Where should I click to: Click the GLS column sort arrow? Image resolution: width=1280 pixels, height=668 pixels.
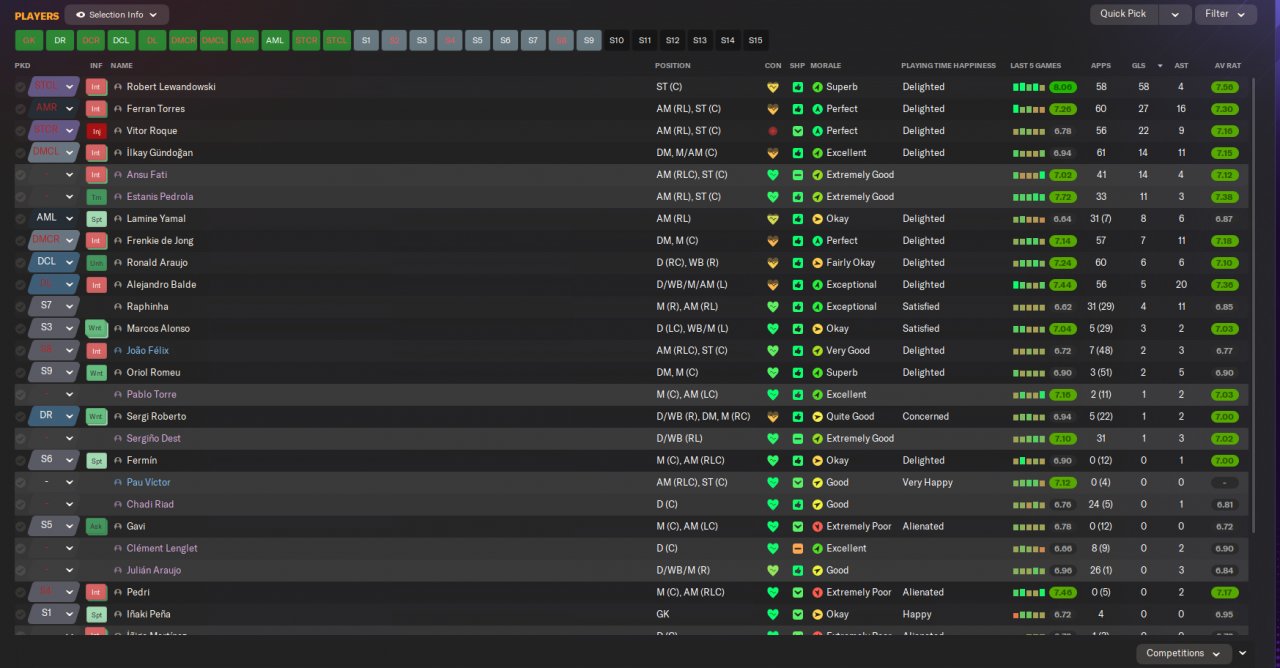(x=1160, y=66)
